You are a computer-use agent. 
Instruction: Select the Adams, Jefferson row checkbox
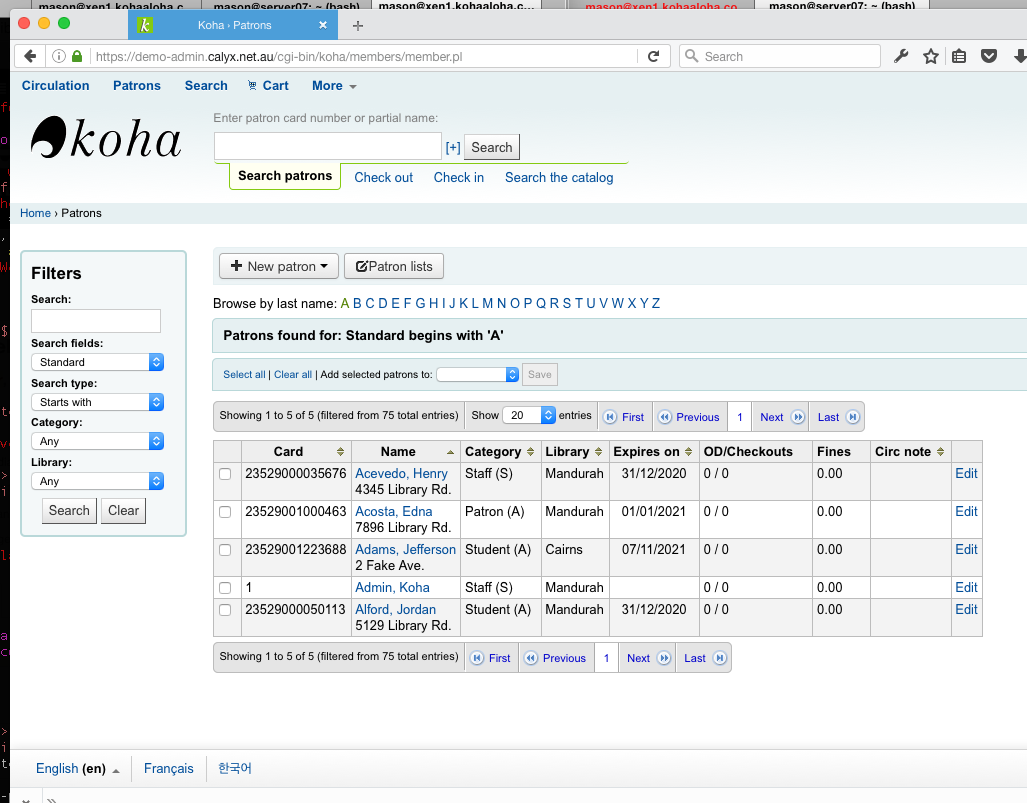[x=226, y=550]
